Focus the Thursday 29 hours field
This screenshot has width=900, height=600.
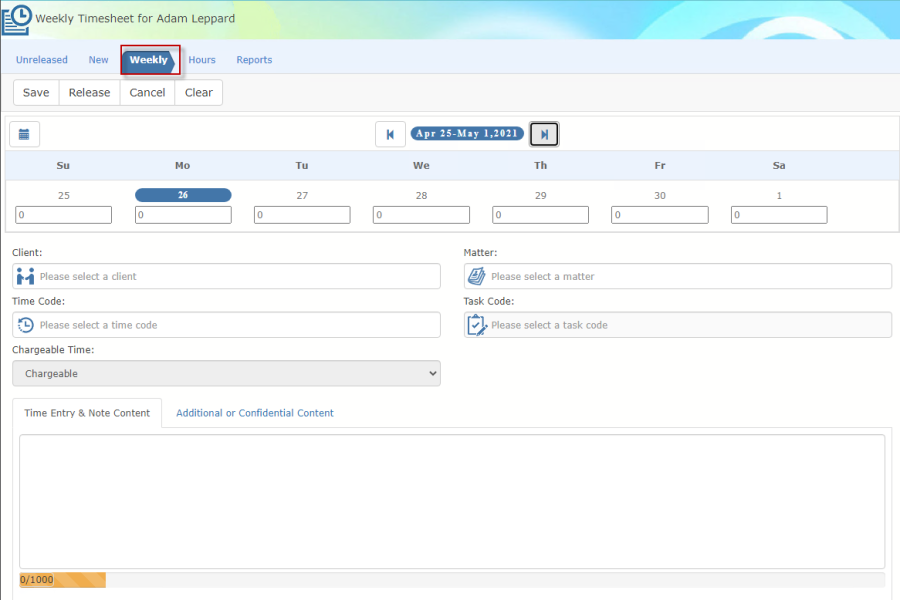[541, 215]
